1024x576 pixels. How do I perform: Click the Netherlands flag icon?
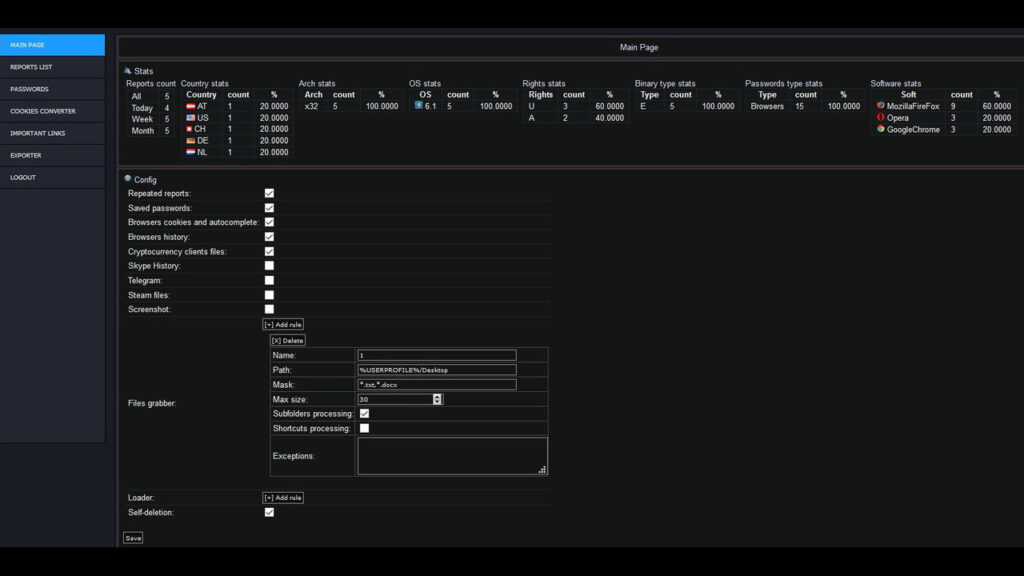191,152
